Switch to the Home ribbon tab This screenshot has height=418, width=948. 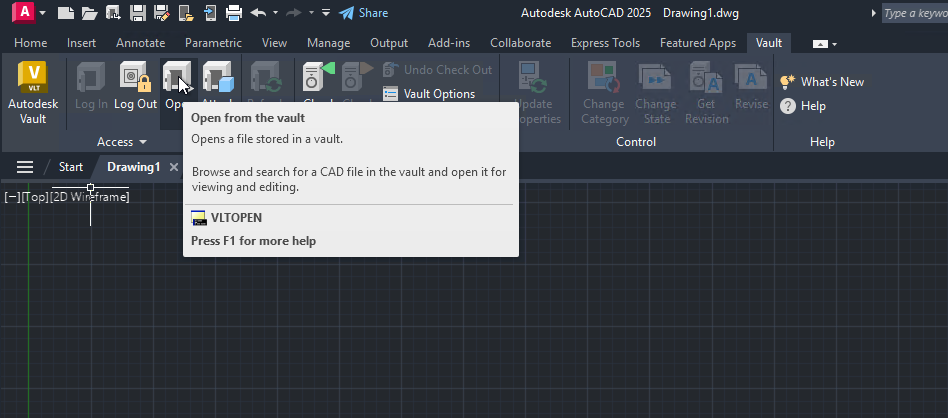pyautogui.click(x=30, y=43)
